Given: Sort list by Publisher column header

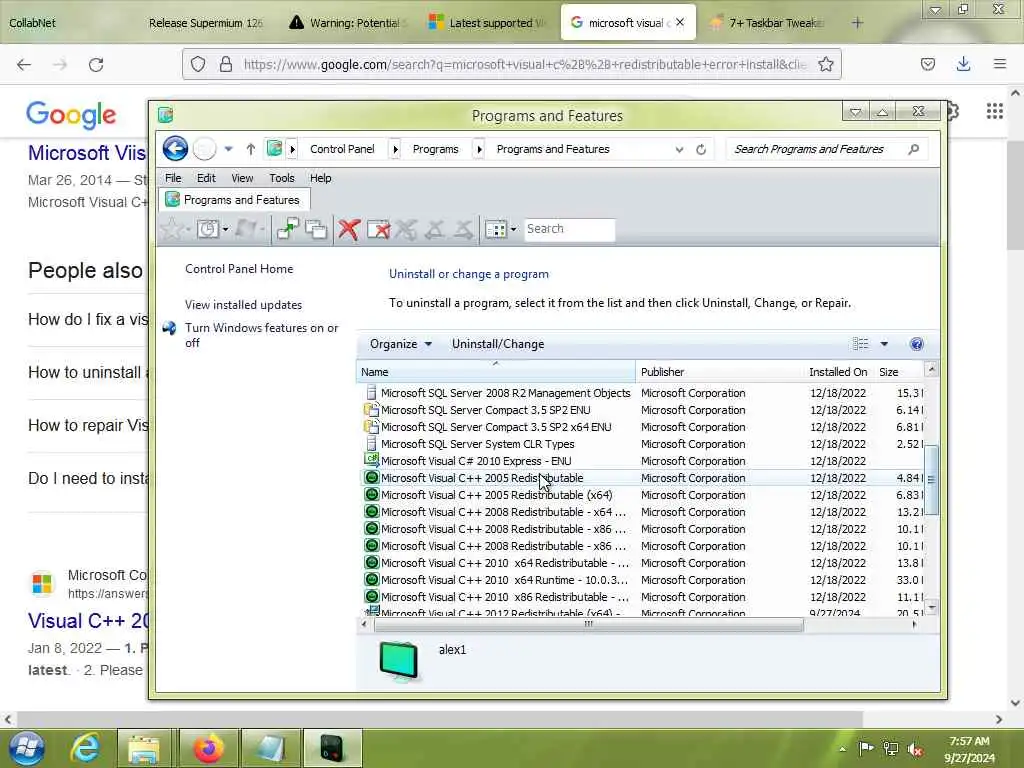Looking at the screenshot, I should point(720,372).
